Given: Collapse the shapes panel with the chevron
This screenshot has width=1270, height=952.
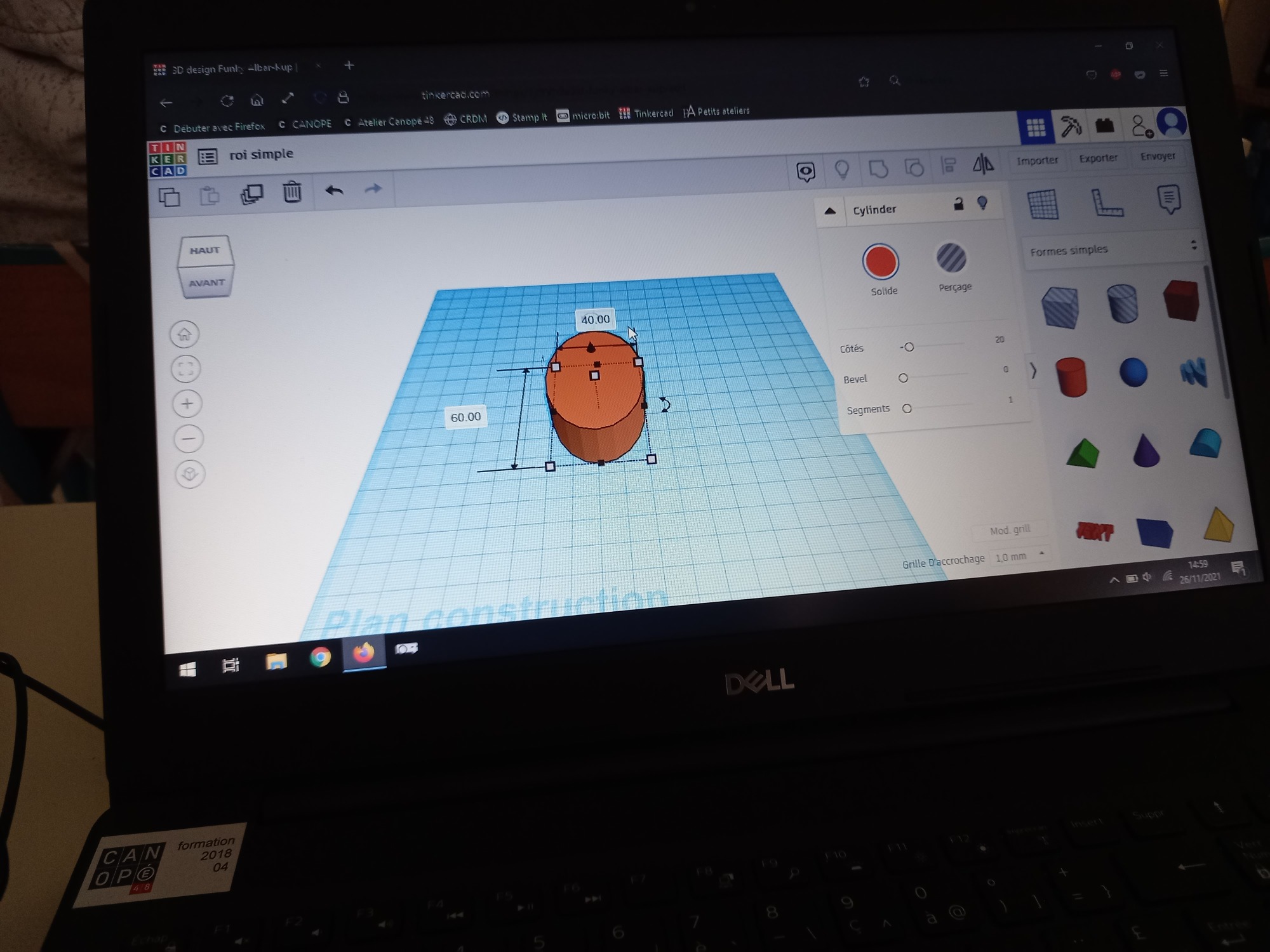Looking at the screenshot, I should coord(1034,370).
